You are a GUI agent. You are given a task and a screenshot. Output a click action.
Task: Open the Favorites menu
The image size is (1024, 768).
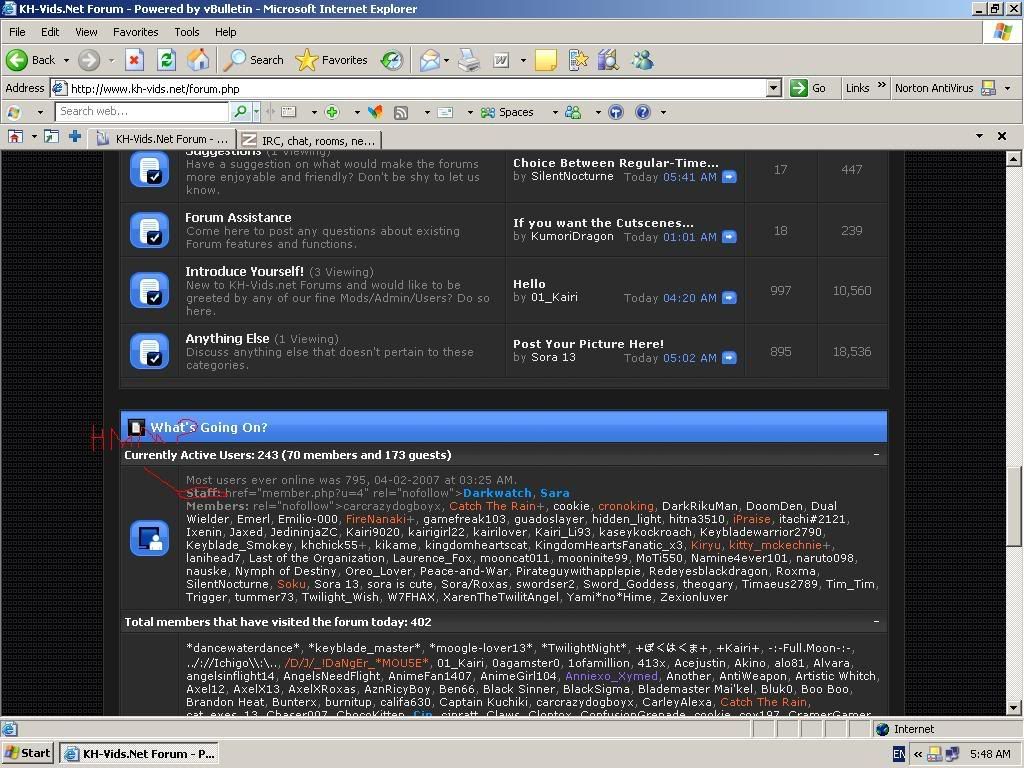pos(135,32)
